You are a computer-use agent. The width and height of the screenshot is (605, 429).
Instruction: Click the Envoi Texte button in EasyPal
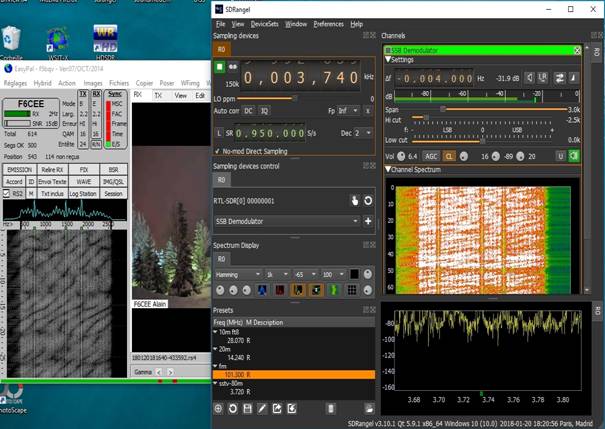(52, 181)
